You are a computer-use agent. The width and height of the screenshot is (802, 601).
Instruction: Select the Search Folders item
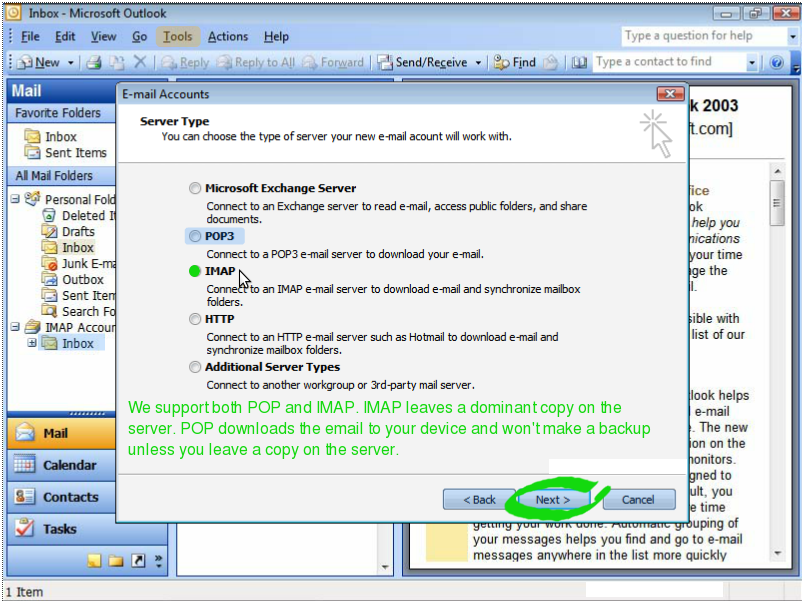(79, 311)
